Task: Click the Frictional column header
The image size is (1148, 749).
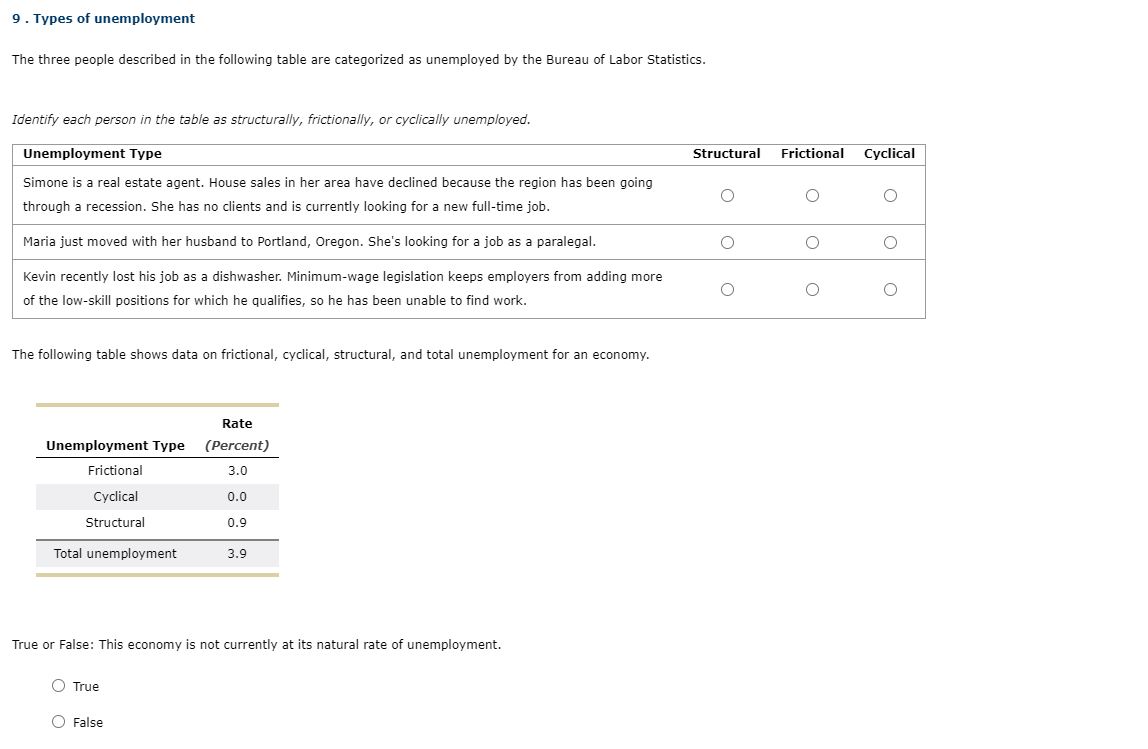Action: point(812,154)
